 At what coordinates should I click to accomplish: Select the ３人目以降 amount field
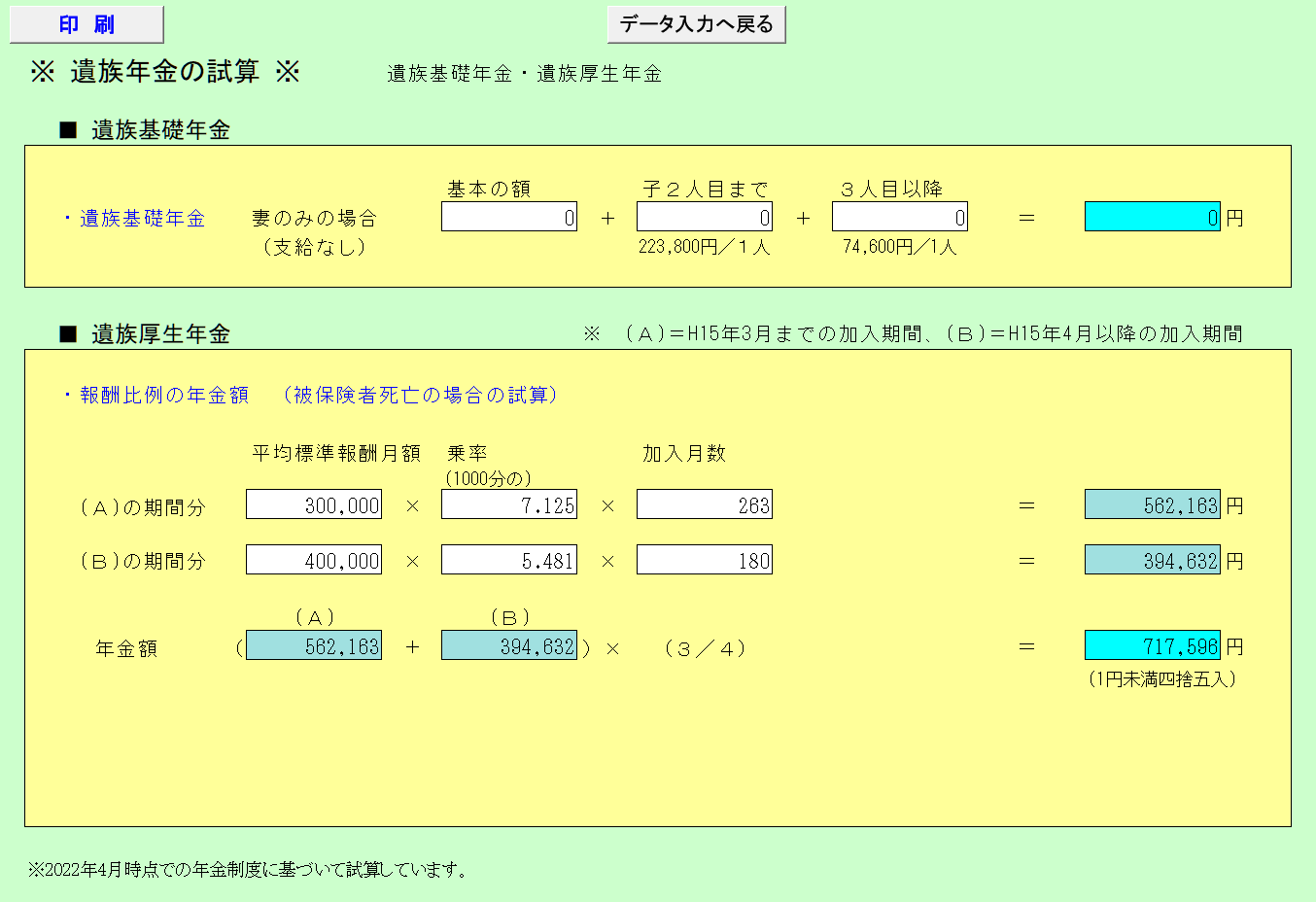[898, 216]
